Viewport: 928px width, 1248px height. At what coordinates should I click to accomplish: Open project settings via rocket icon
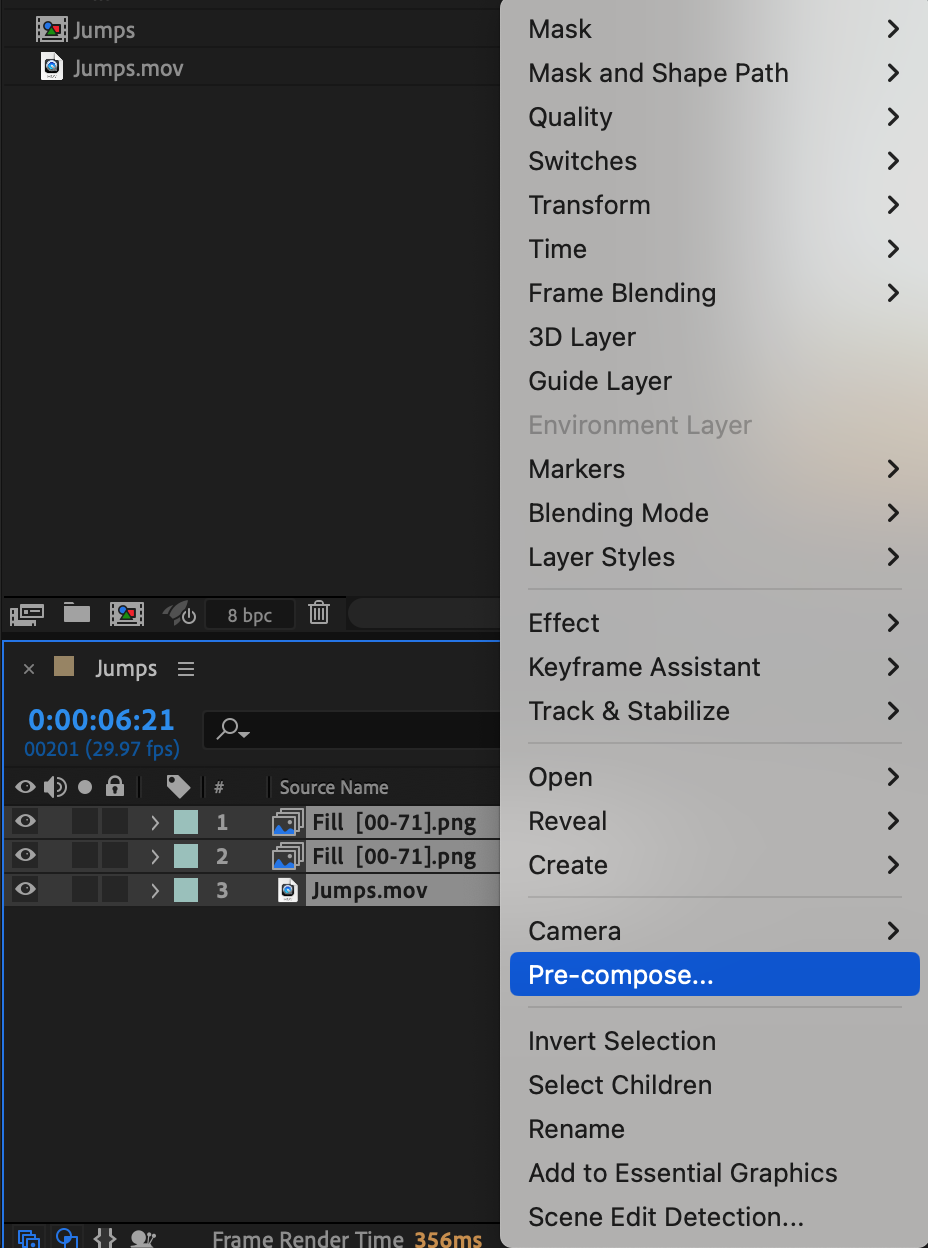[x=179, y=613]
